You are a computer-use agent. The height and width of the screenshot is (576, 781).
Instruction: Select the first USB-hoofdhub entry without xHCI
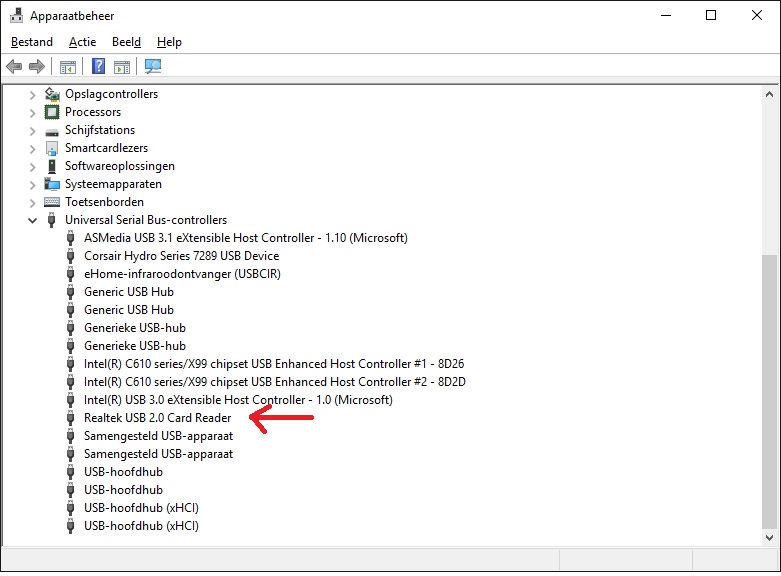pyautogui.click(x=123, y=471)
